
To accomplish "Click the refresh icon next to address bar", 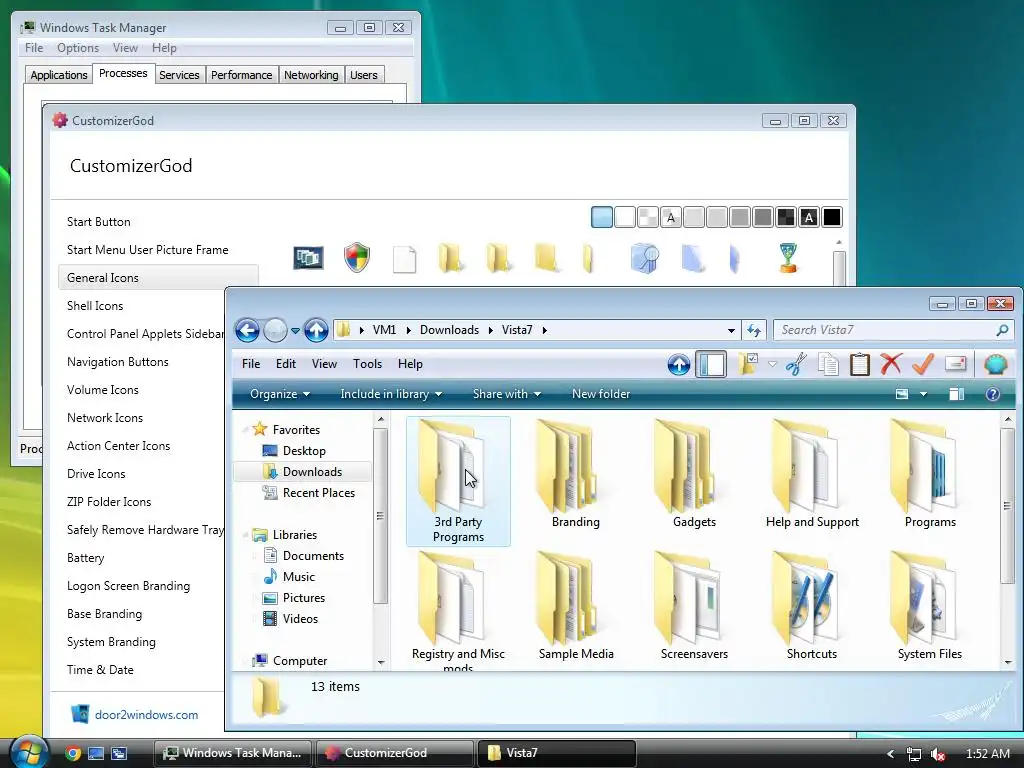I will (x=754, y=330).
